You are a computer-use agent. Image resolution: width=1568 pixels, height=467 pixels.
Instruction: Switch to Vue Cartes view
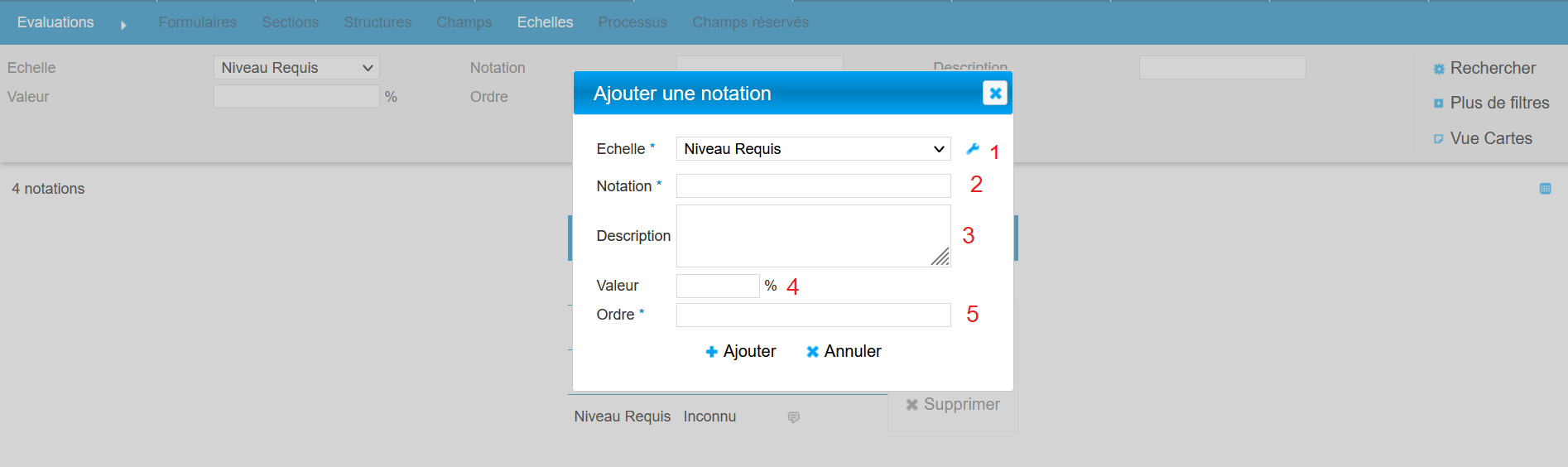point(1483,139)
